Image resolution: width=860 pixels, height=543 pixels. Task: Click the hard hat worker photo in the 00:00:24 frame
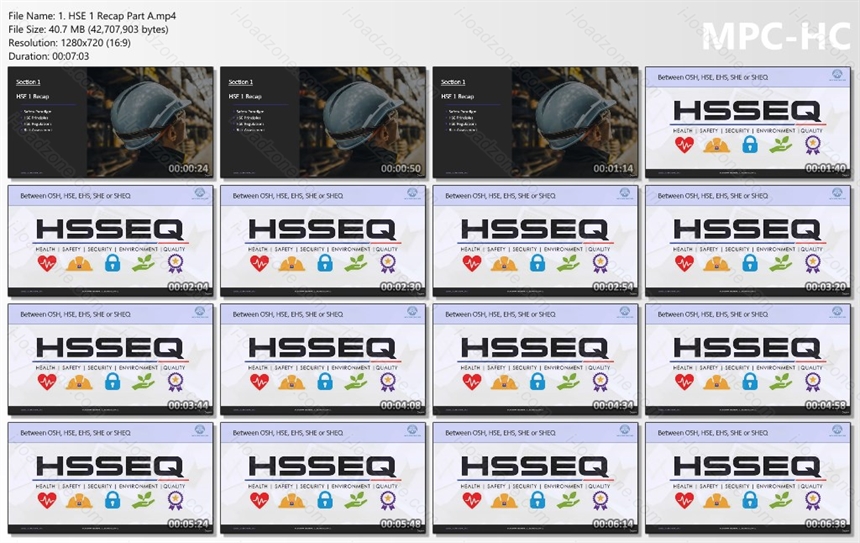click(150, 122)
